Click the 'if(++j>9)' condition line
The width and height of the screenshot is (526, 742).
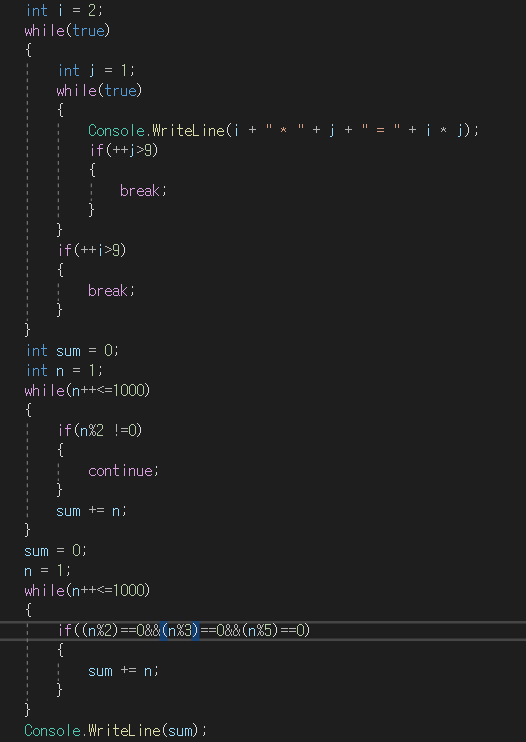(x=123, y=150)
